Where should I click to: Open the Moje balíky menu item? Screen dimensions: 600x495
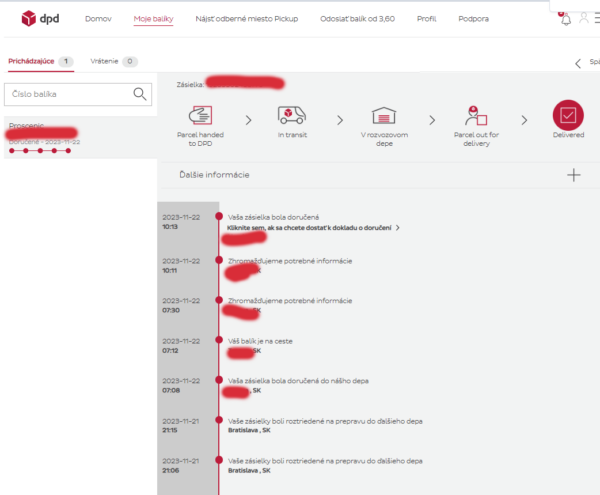pyautogui.click(x=153, y=19)
